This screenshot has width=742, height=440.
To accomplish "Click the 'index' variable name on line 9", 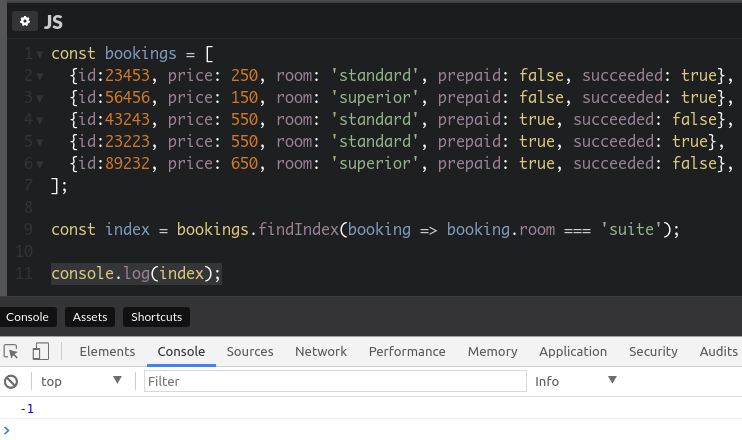I will 127,229.
